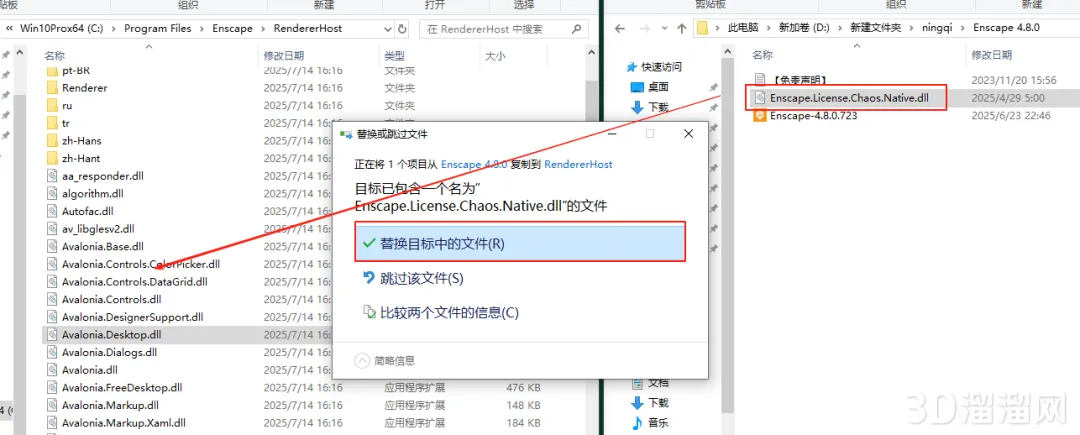Select the pt-BR folder icon

[x=52, y=71]
